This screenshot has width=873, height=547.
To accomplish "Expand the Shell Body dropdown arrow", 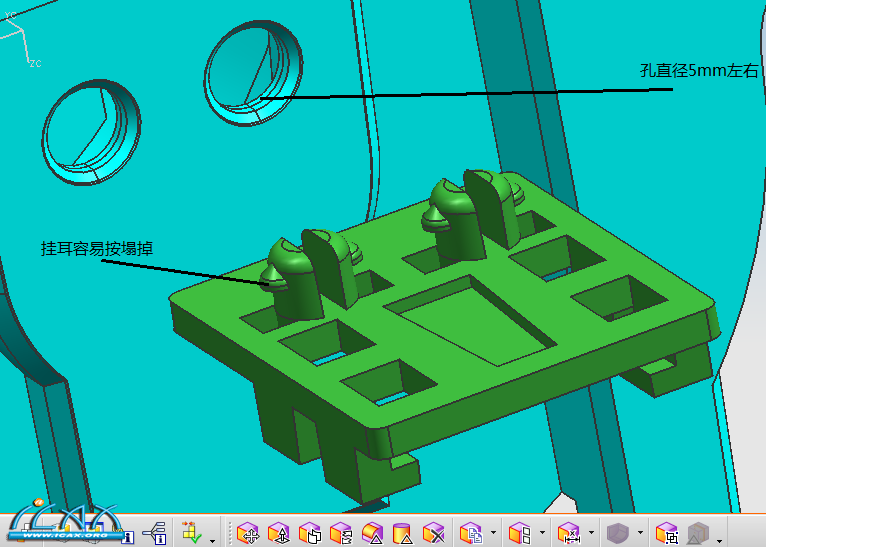I will [x=640, y=533].
